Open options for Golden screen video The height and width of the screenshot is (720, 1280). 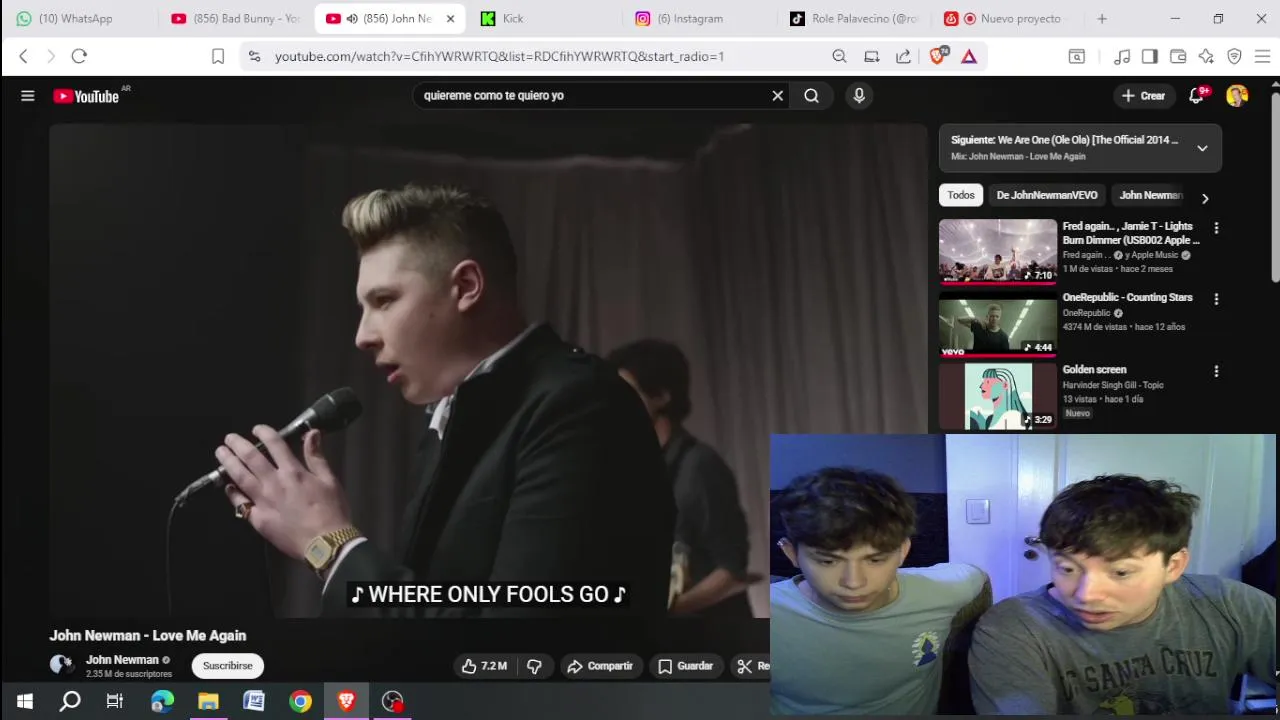(1216, 371)
